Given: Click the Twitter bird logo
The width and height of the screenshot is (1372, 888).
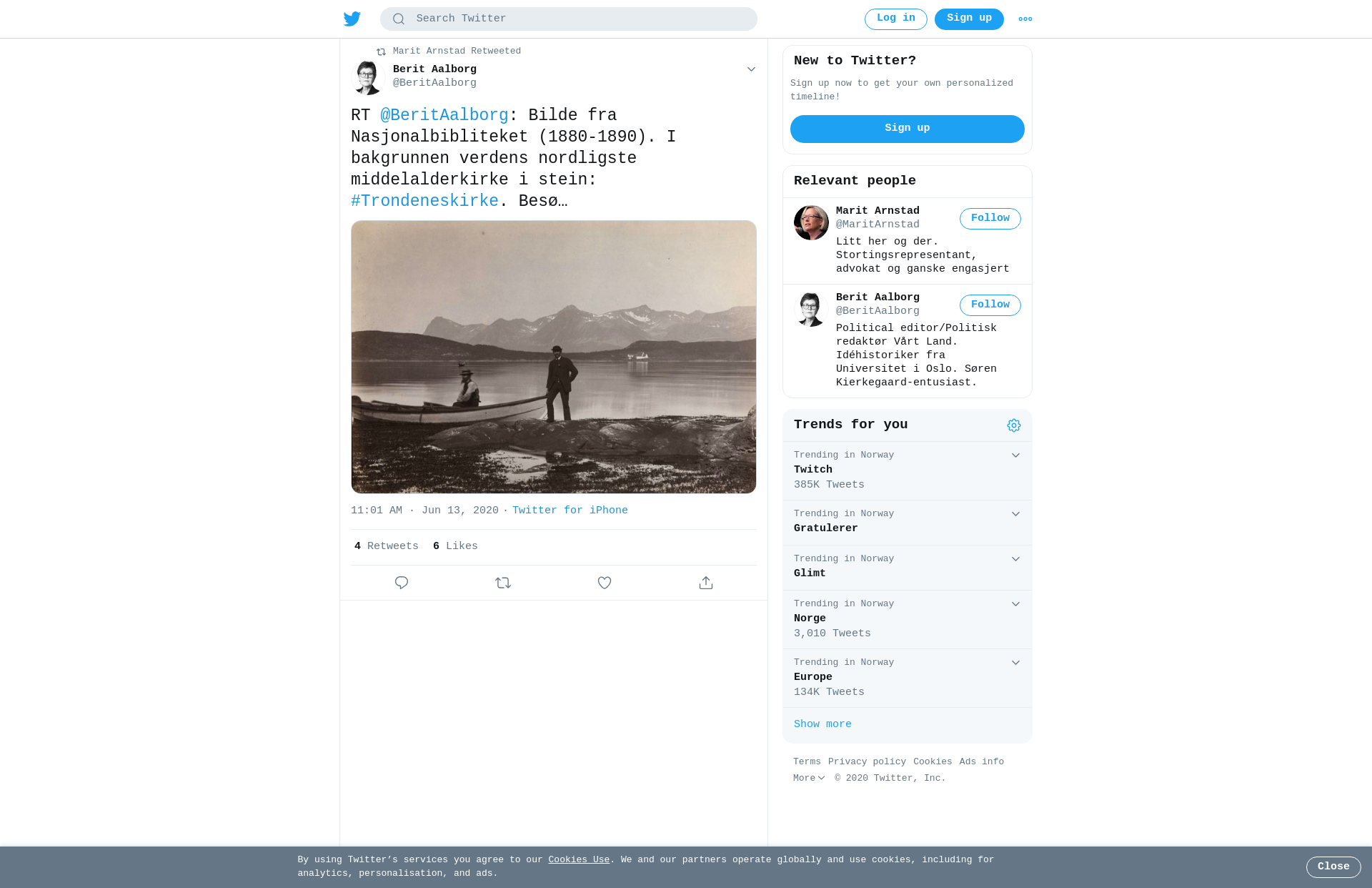Looking at the screenshot, I should tap(352, 19).
